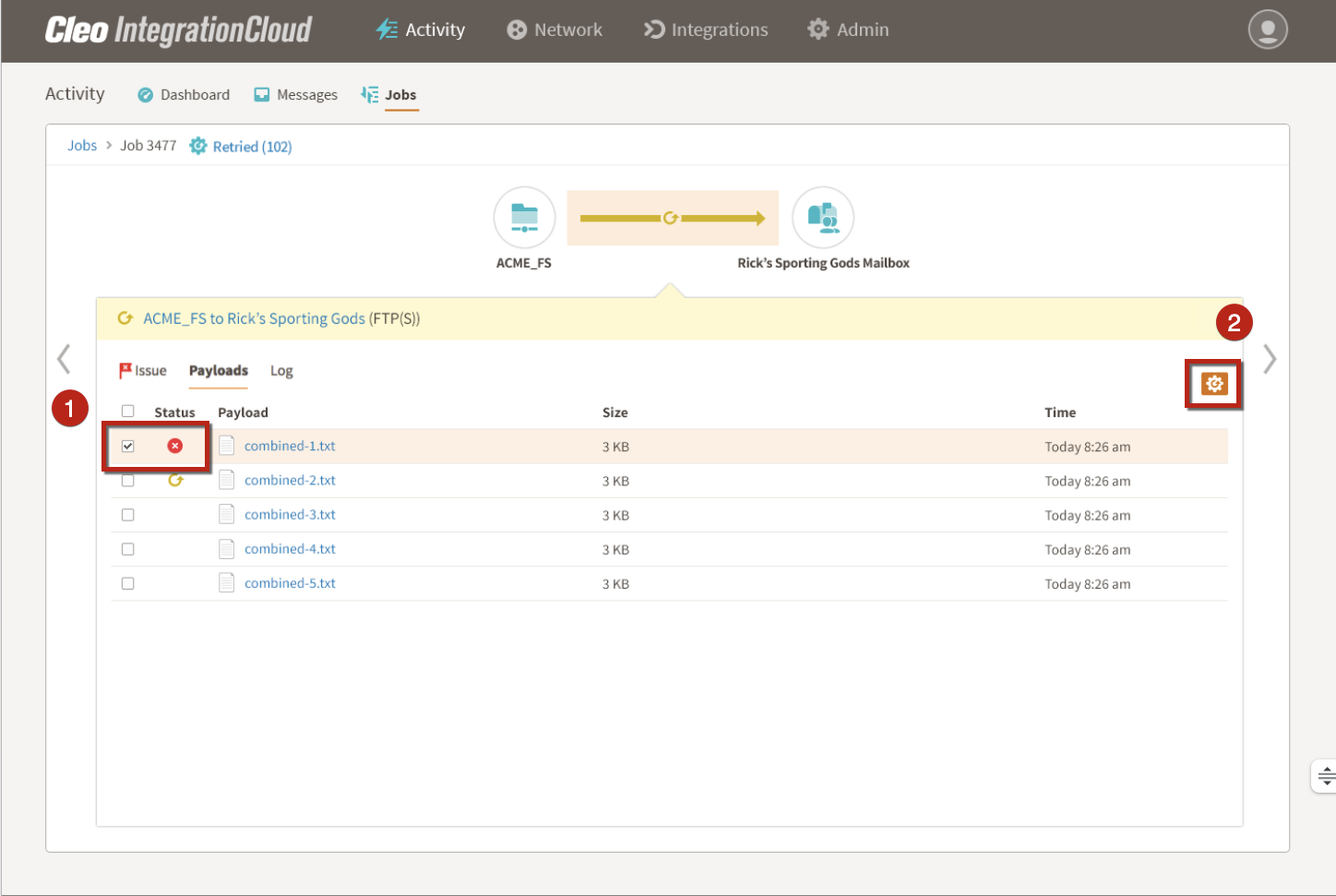Click the red Issue flag icon
This screenshot has width=1336, height=896.
click(x=125, y=370)
